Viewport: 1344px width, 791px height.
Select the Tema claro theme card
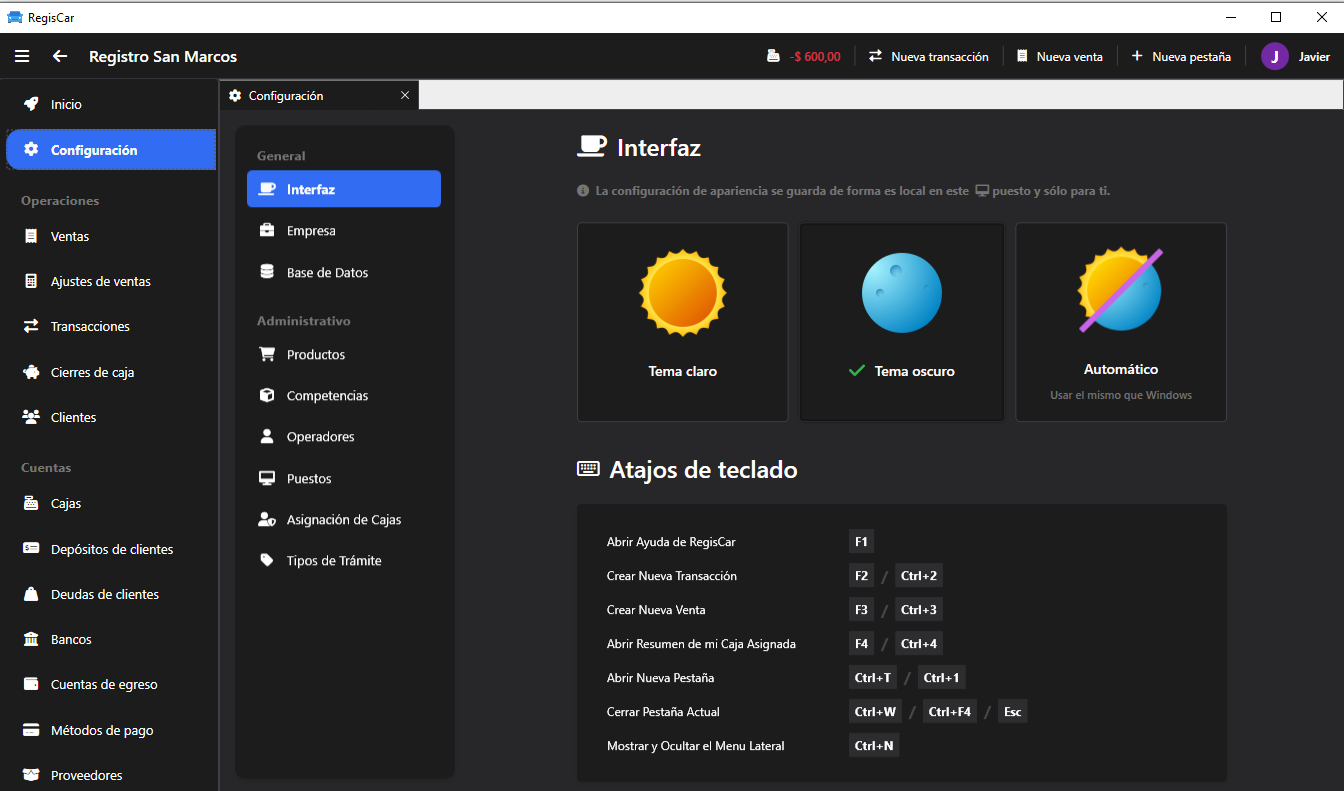683,322
